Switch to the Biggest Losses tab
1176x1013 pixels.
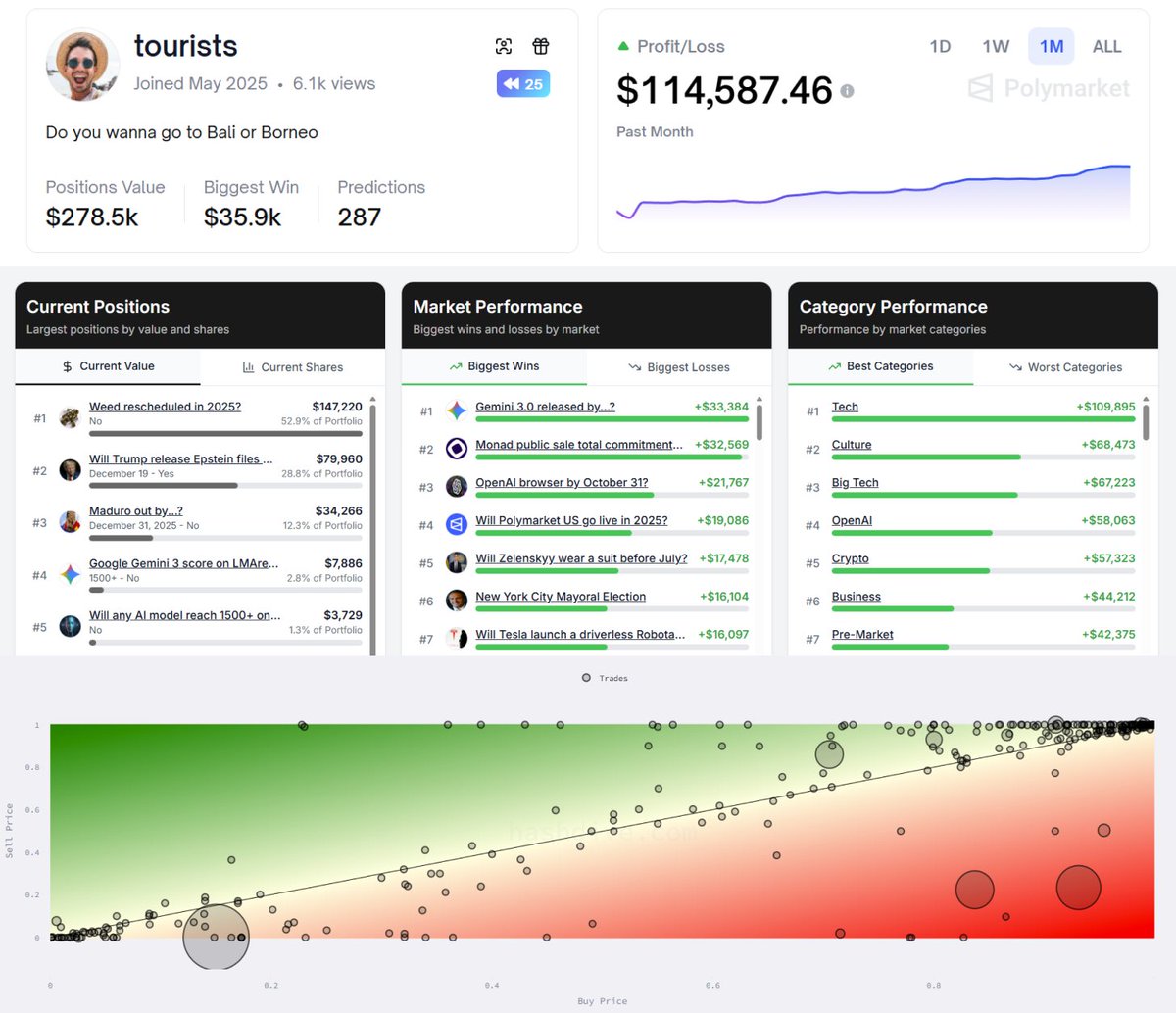pyautogui.click(x=678, y=367)
